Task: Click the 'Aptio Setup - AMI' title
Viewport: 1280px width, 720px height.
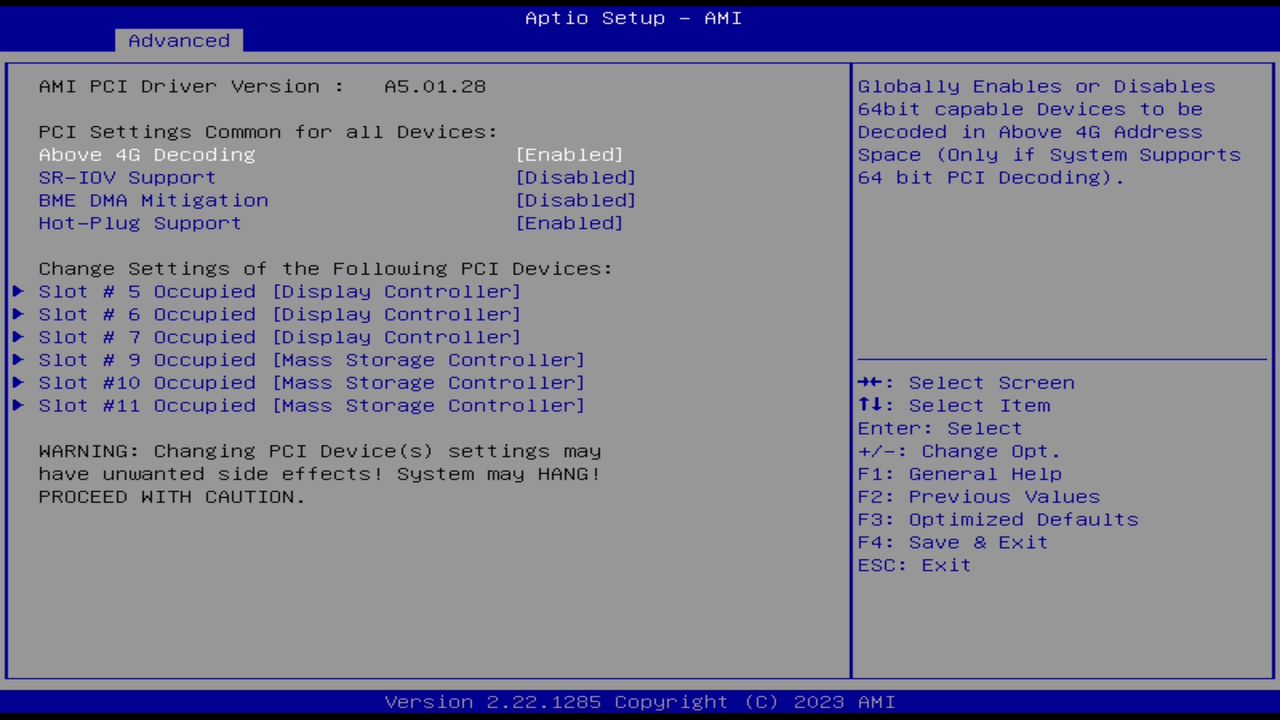Action: pyautogui.click(x=634, y=18)
